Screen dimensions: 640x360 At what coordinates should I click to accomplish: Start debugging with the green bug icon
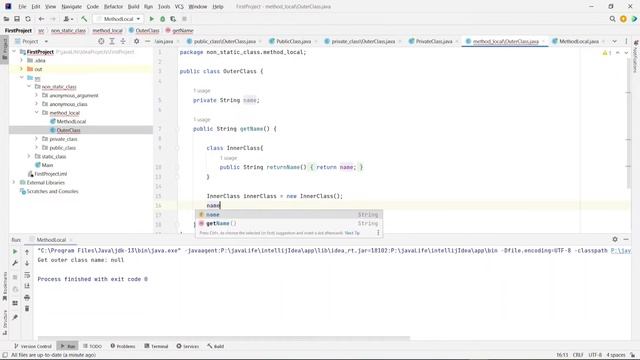[x=162, y=19]
